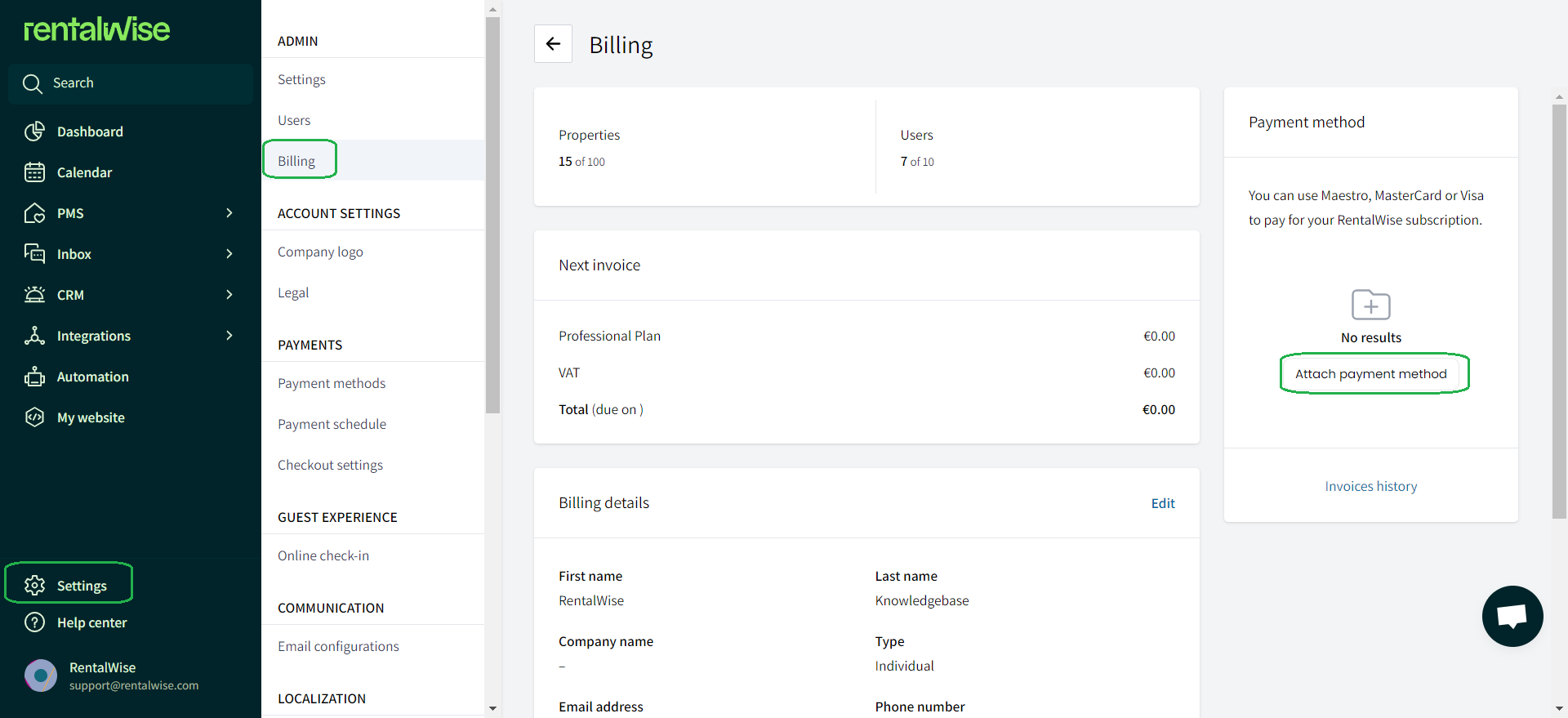Image resolution: width=1568 pixels, height=718 pixels.
Task: Click the back arrow next to Billing
Action: [x=553, y=44]
